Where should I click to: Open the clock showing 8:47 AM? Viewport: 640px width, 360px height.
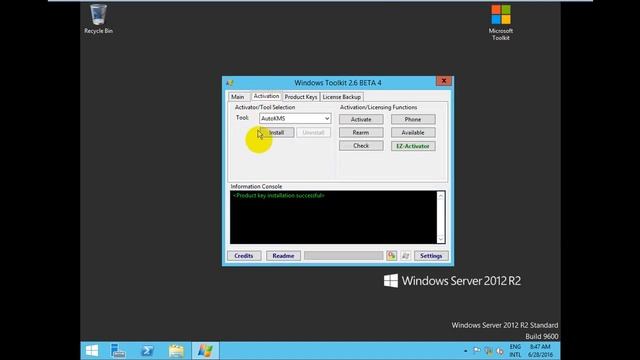coord(540,351)
